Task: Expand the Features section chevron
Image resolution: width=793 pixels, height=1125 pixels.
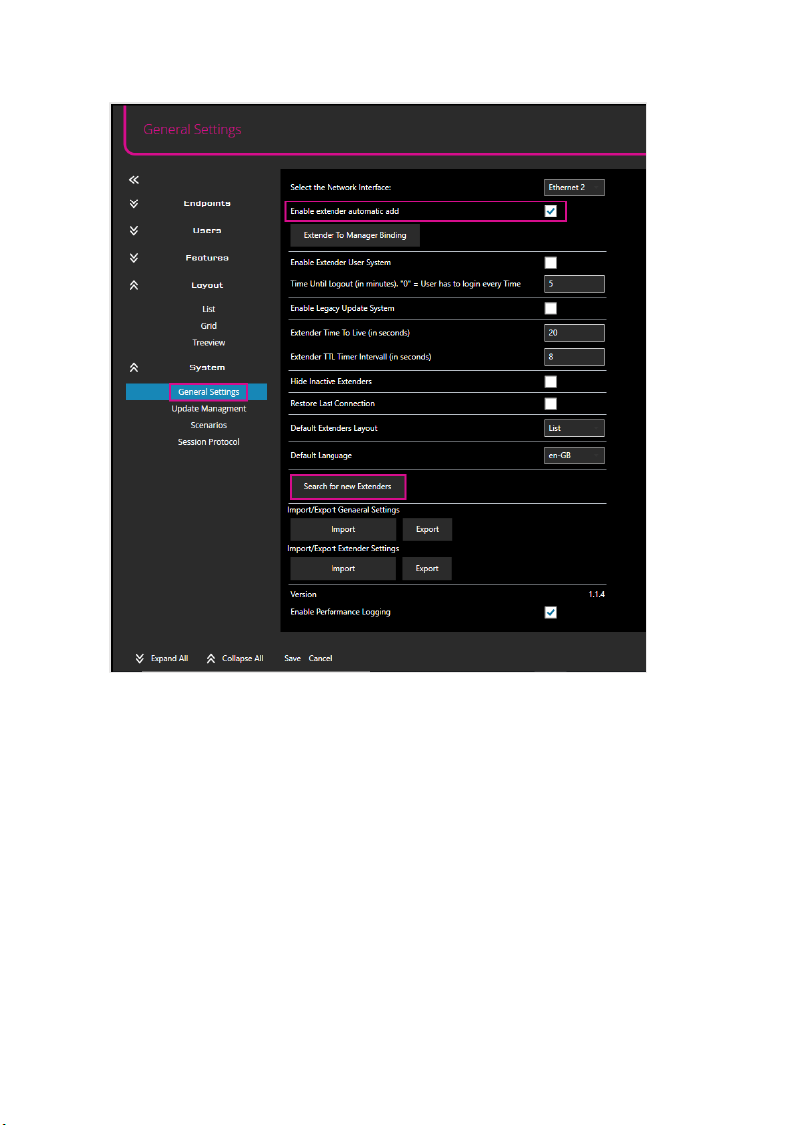Action: pyautogui.click(x=133, y=258)
